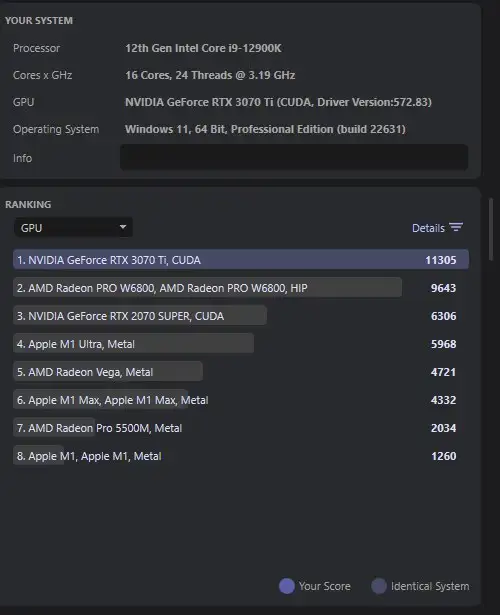Image resolution: width=500 pixels, height=615 pixels.
Task: Click into the Info text field
Action: (x=294, y=157)
